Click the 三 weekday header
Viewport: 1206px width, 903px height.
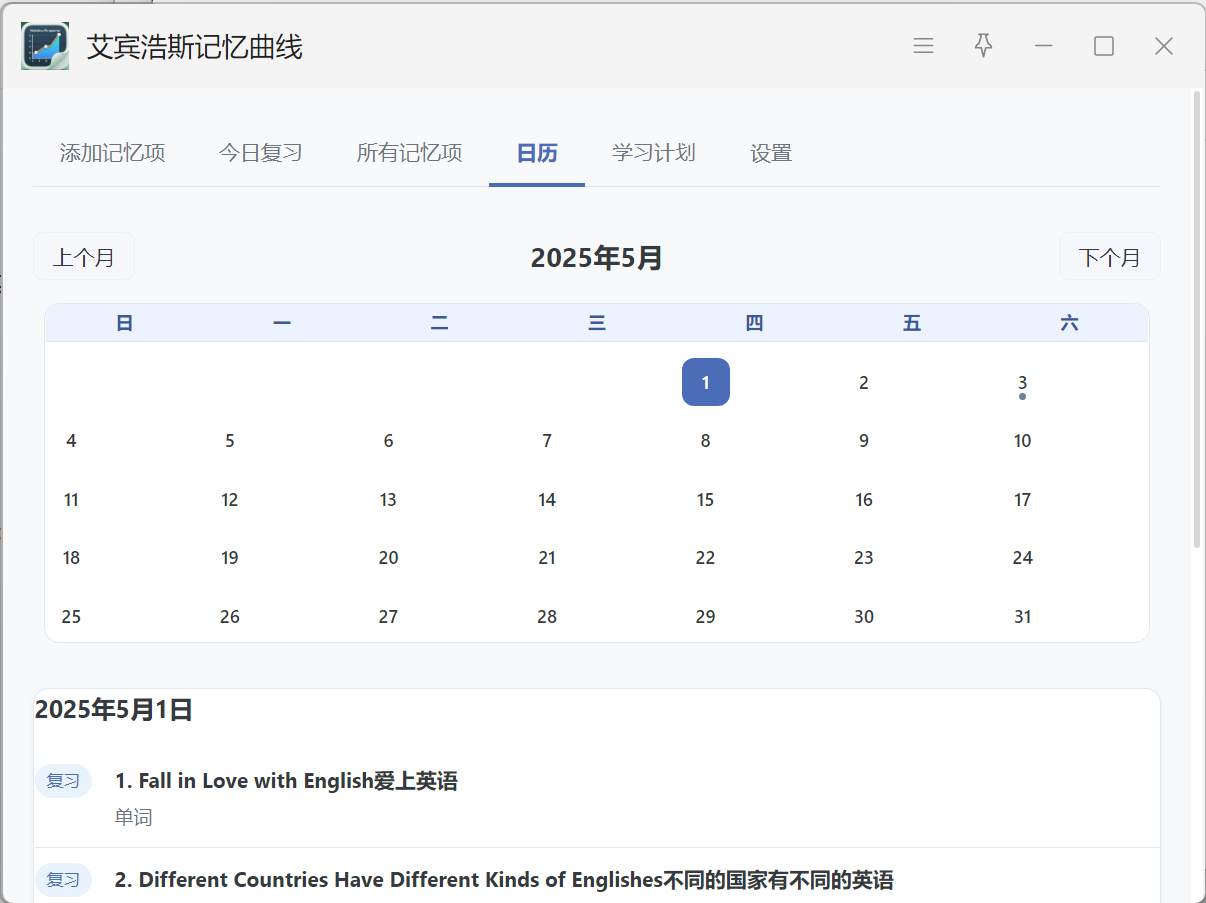click(x=597, y=323)
